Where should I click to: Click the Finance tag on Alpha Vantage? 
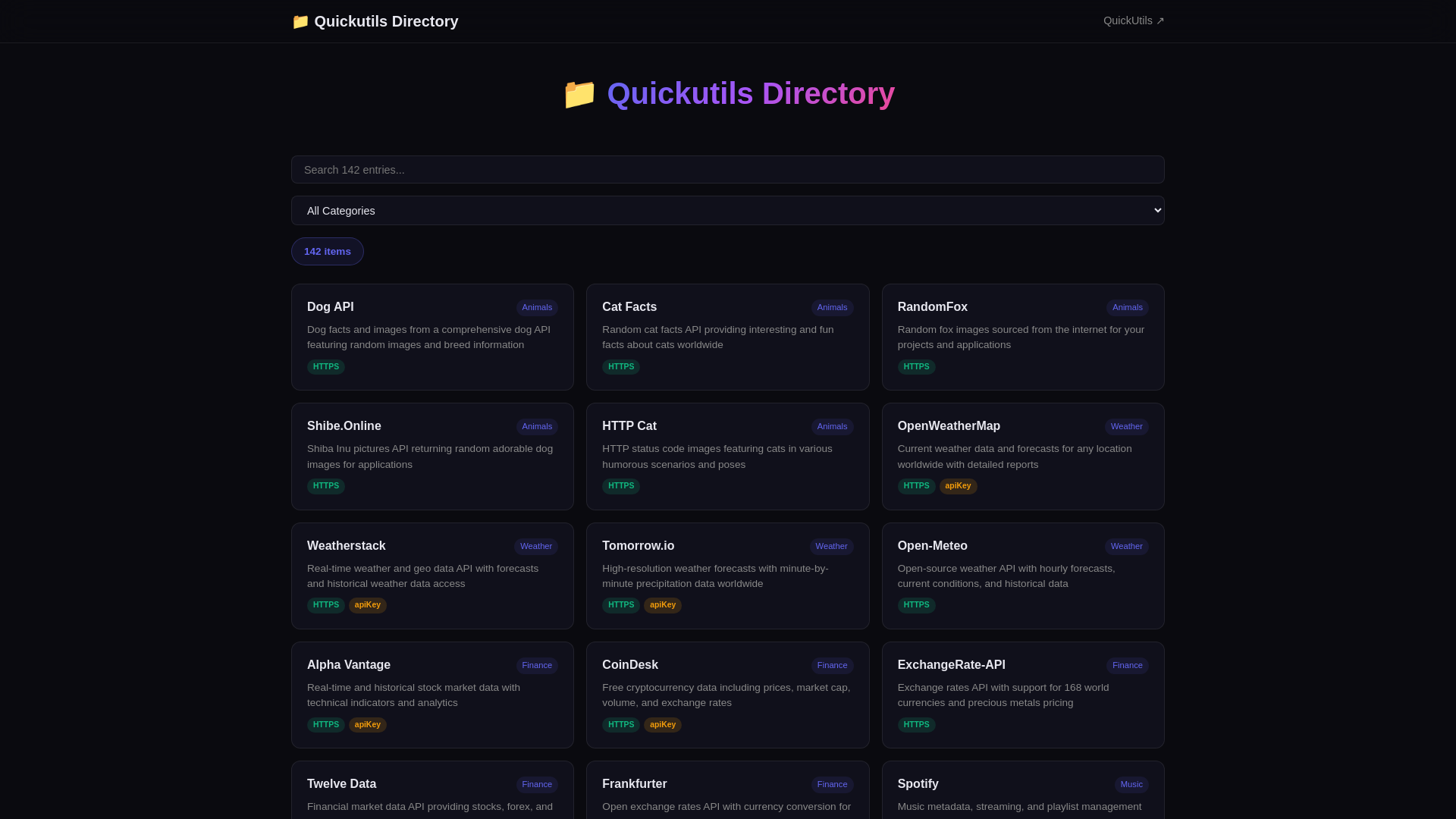coord(537,666)
